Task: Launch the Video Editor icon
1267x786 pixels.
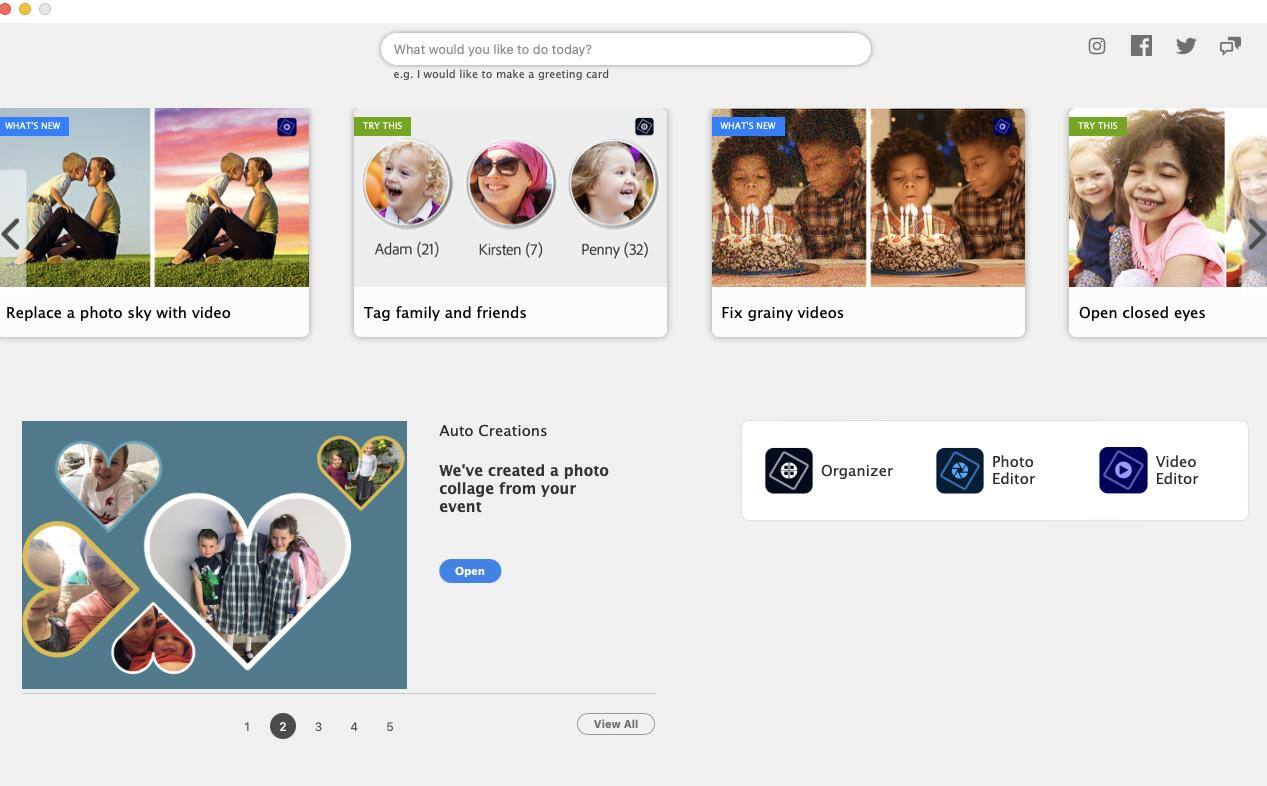Action: click(1123, 471)
